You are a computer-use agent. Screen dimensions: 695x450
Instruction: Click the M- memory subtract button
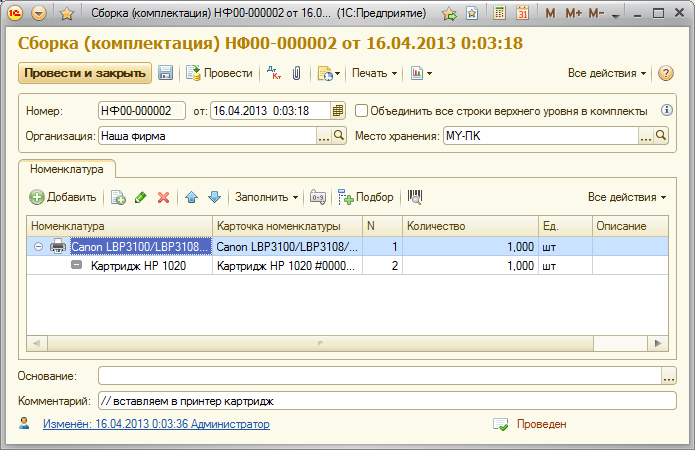(596, 14)
